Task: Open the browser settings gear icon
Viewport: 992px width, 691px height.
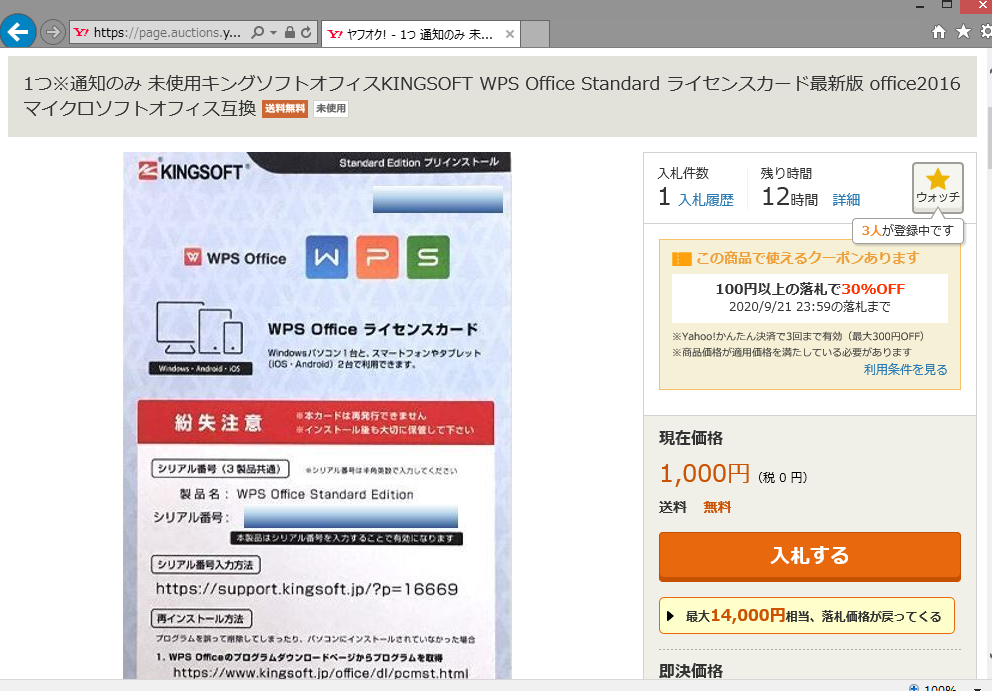Action: click(x=985, y=32)
